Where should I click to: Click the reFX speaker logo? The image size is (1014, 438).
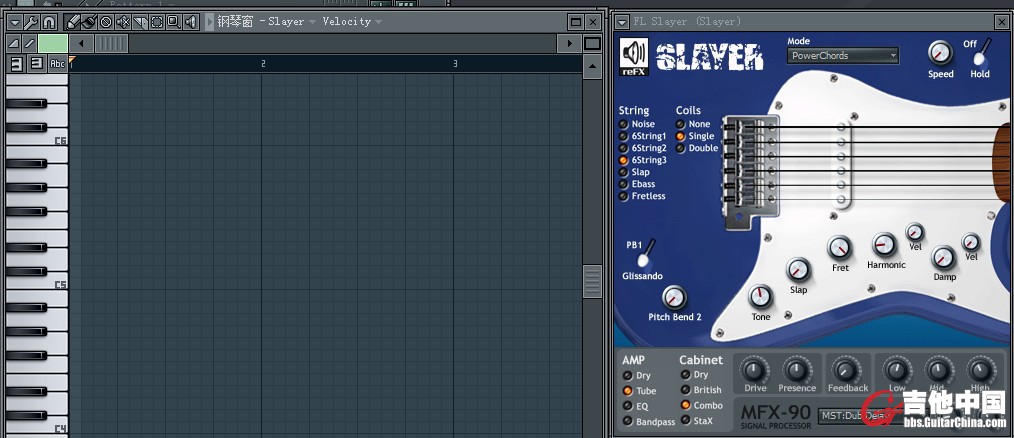(634, 57)
